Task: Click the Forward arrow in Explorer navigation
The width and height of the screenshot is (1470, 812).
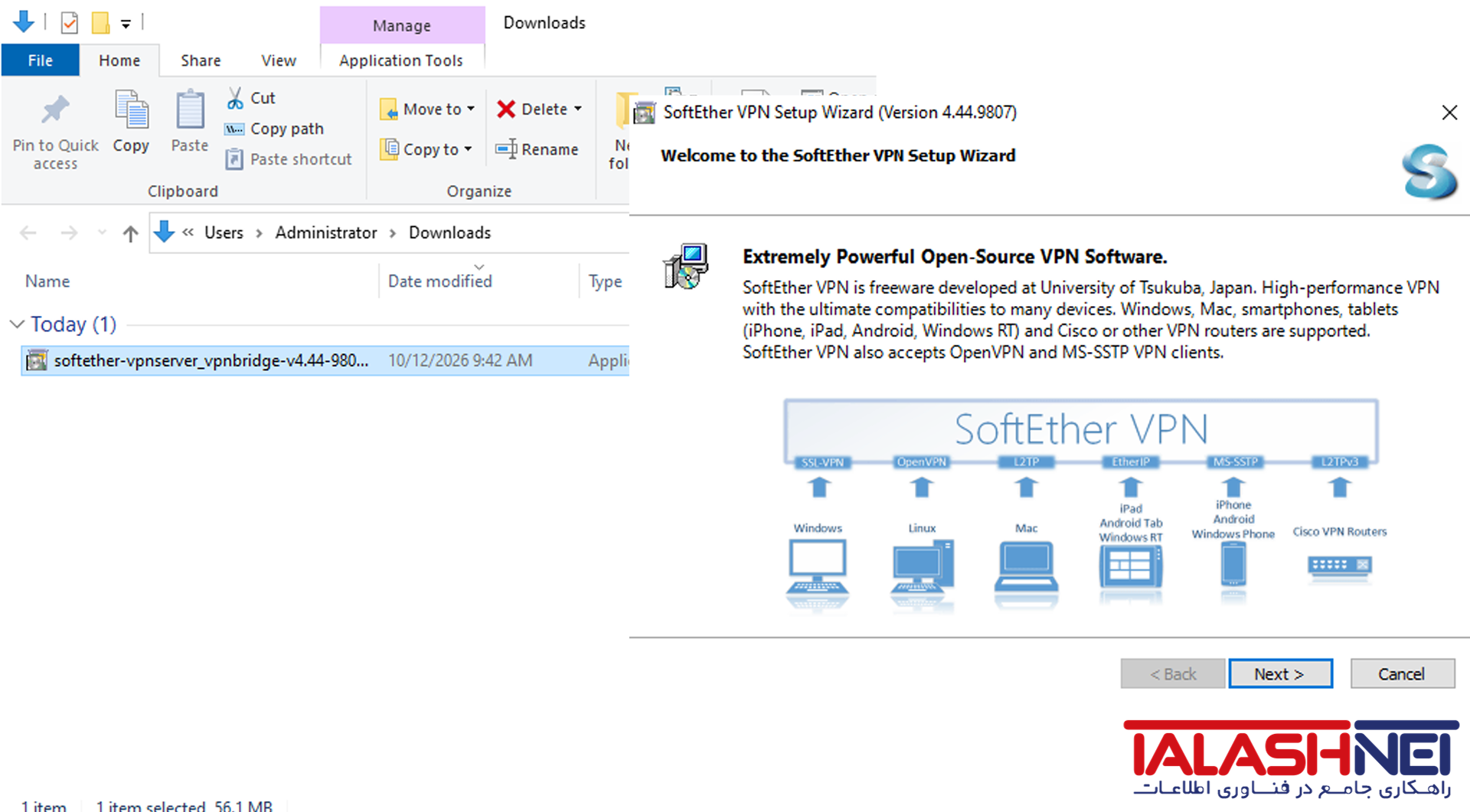Action: pos(69,233)
